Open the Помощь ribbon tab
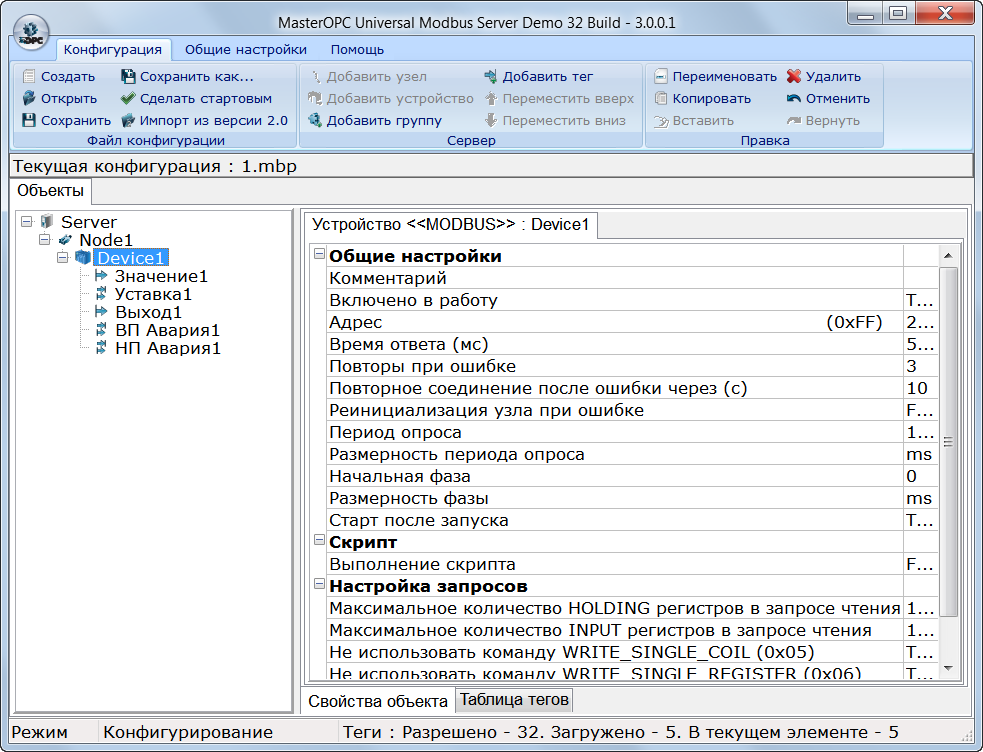The height and width of the screenshot is (752, 983). [x=357, y=49]
